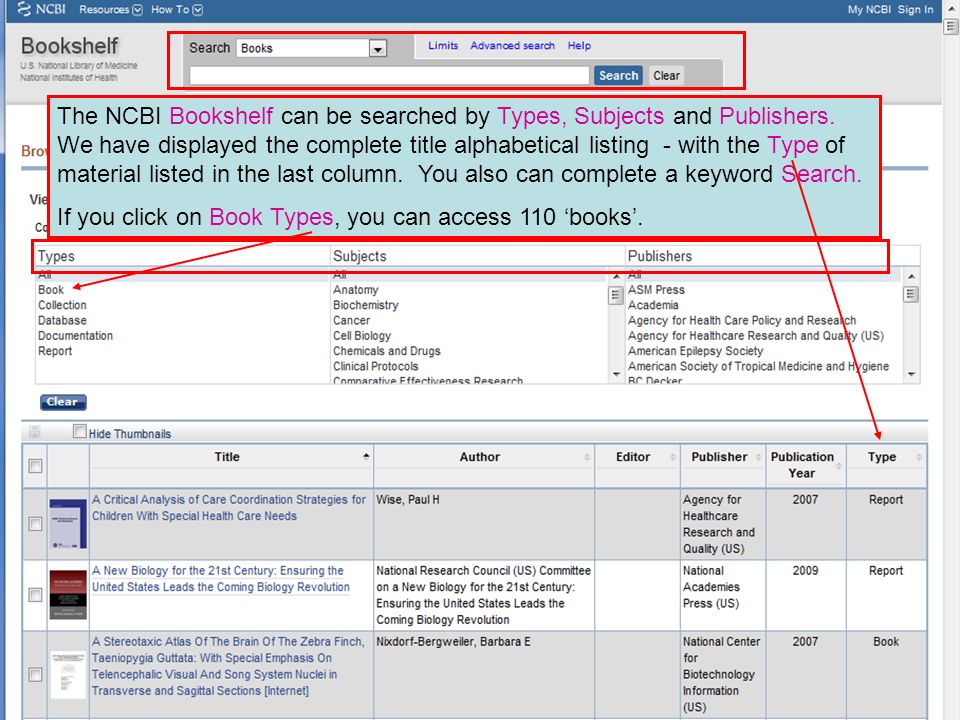Select Chemicals and Drugs subject

coord(386,351)
